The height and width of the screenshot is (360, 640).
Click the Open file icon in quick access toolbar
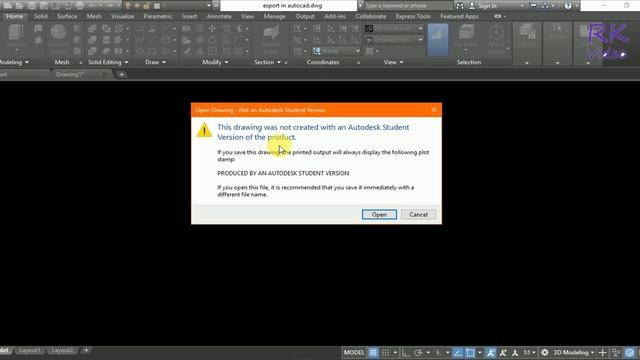coord(19,6)
